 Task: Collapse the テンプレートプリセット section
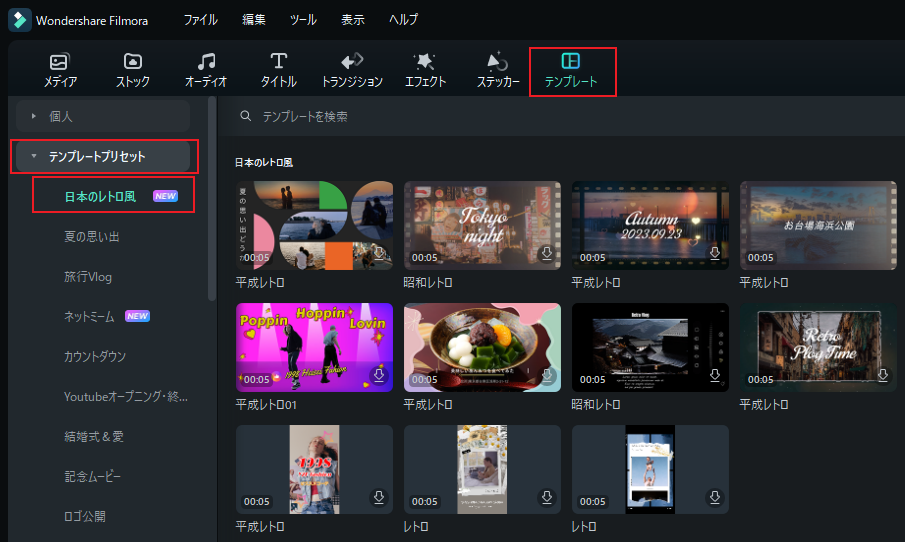point(33,156)
